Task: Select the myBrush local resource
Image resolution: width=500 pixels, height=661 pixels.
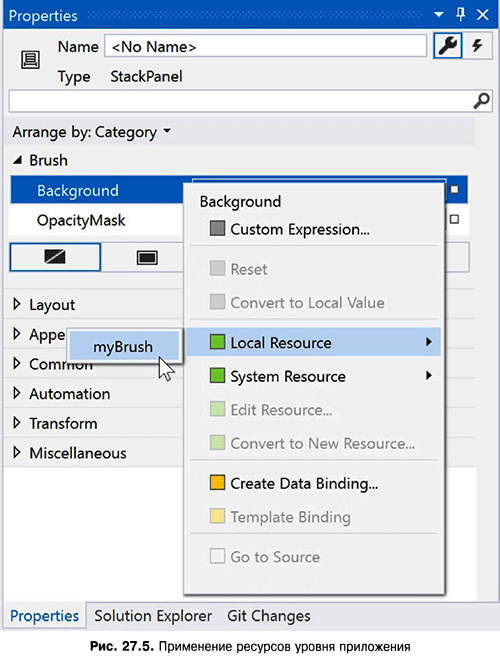Action: point(123,347)
